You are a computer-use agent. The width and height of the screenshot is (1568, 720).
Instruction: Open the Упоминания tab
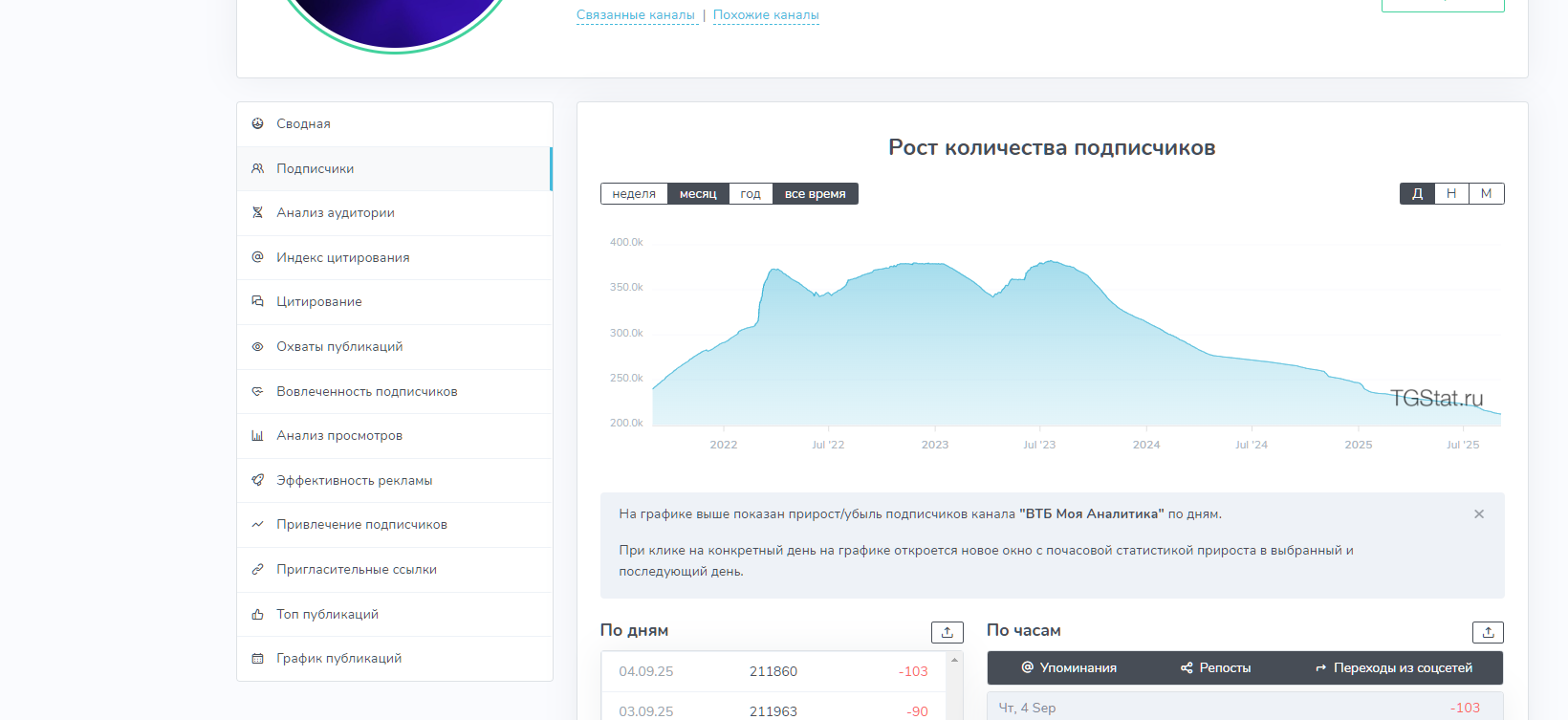[x=1069, y=667]
